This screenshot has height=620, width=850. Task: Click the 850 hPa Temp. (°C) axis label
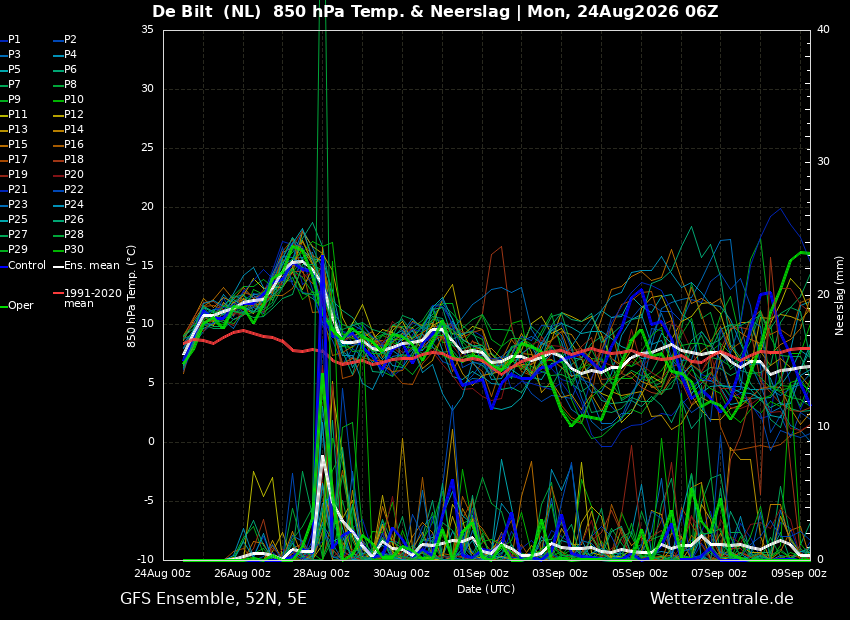132,296
